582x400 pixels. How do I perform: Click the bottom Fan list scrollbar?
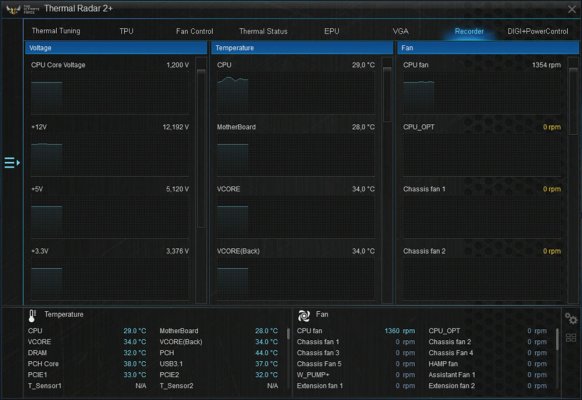click(557, 339)
